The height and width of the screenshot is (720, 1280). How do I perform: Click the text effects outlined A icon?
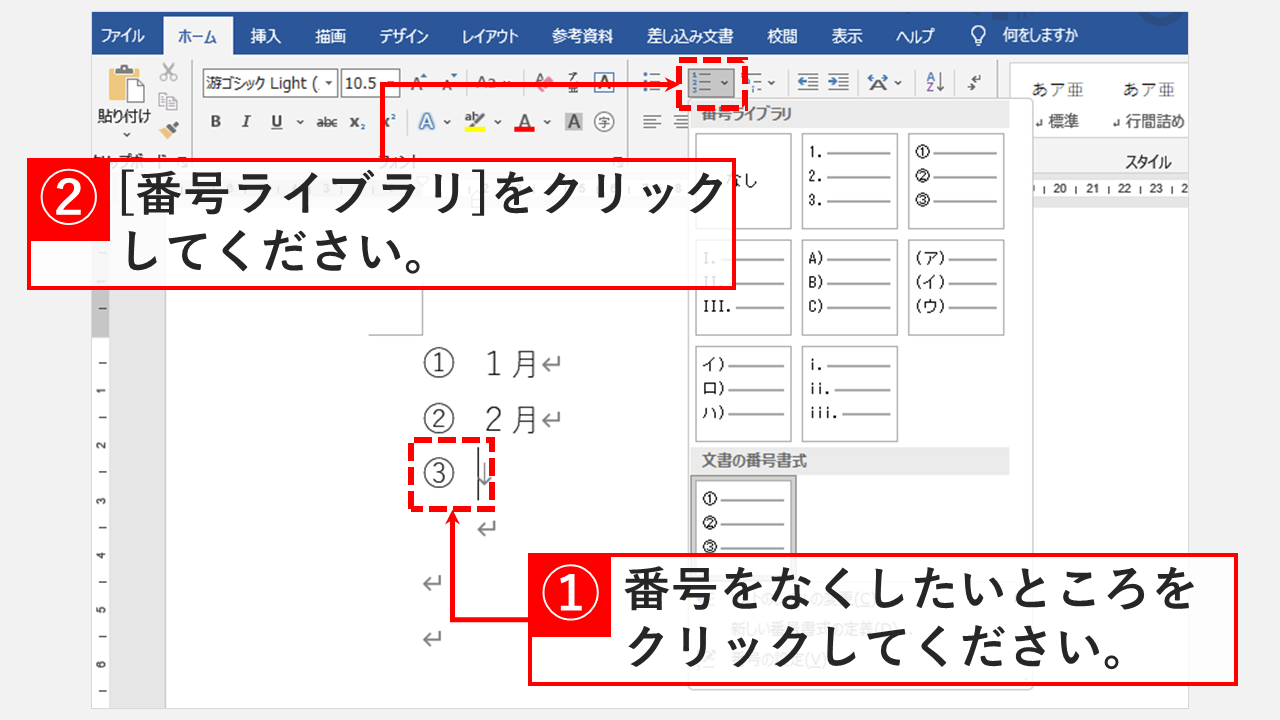click(427, 122)
